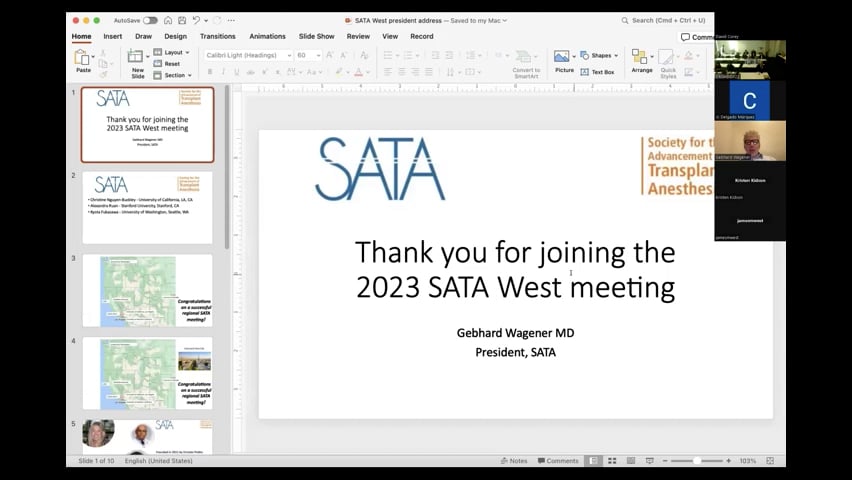The height and width of the screenshot is (480, 852).
Task: Open the Slide Show tab
Action: 316,36
